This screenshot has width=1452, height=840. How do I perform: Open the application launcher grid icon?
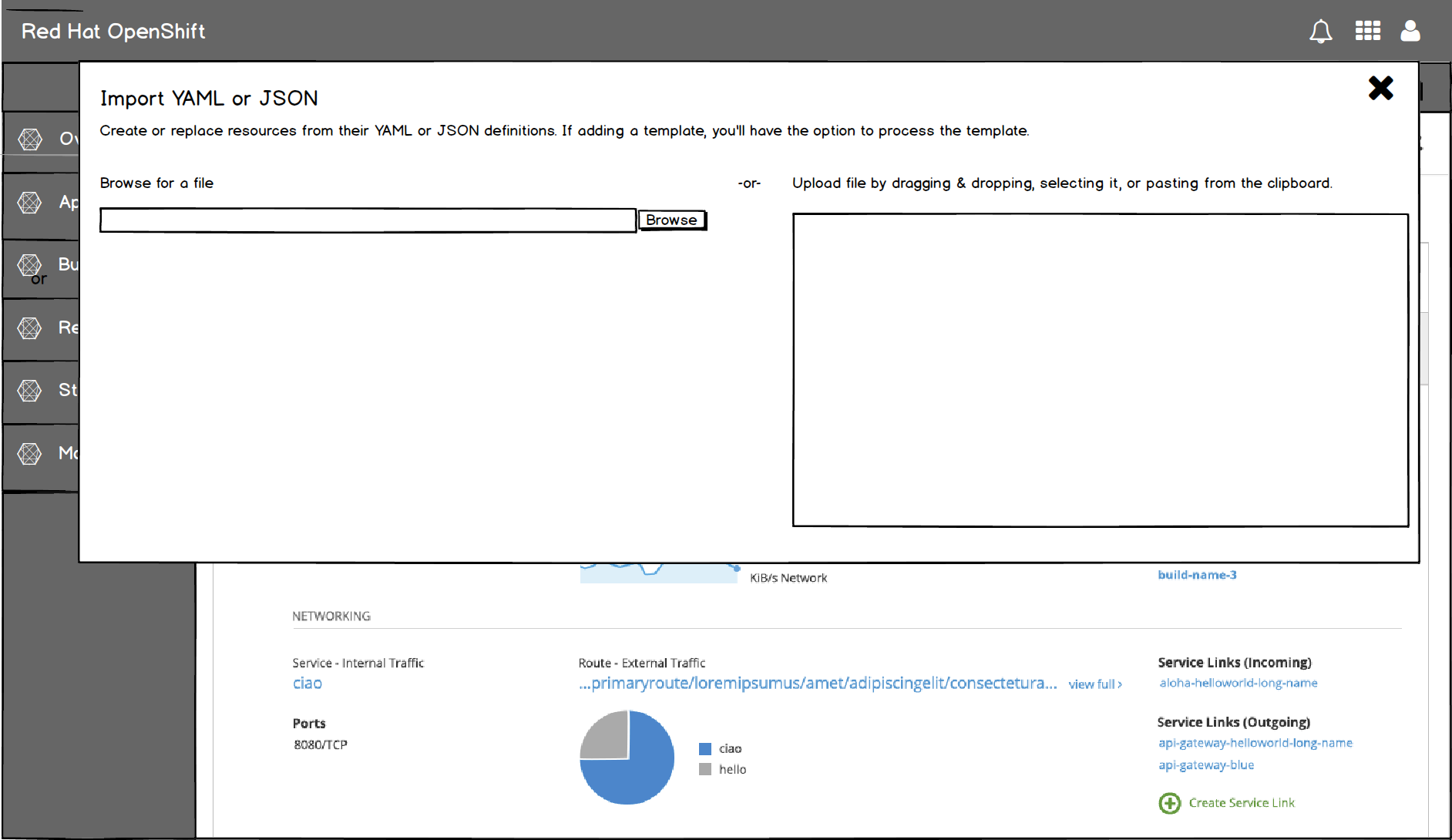1368,31
